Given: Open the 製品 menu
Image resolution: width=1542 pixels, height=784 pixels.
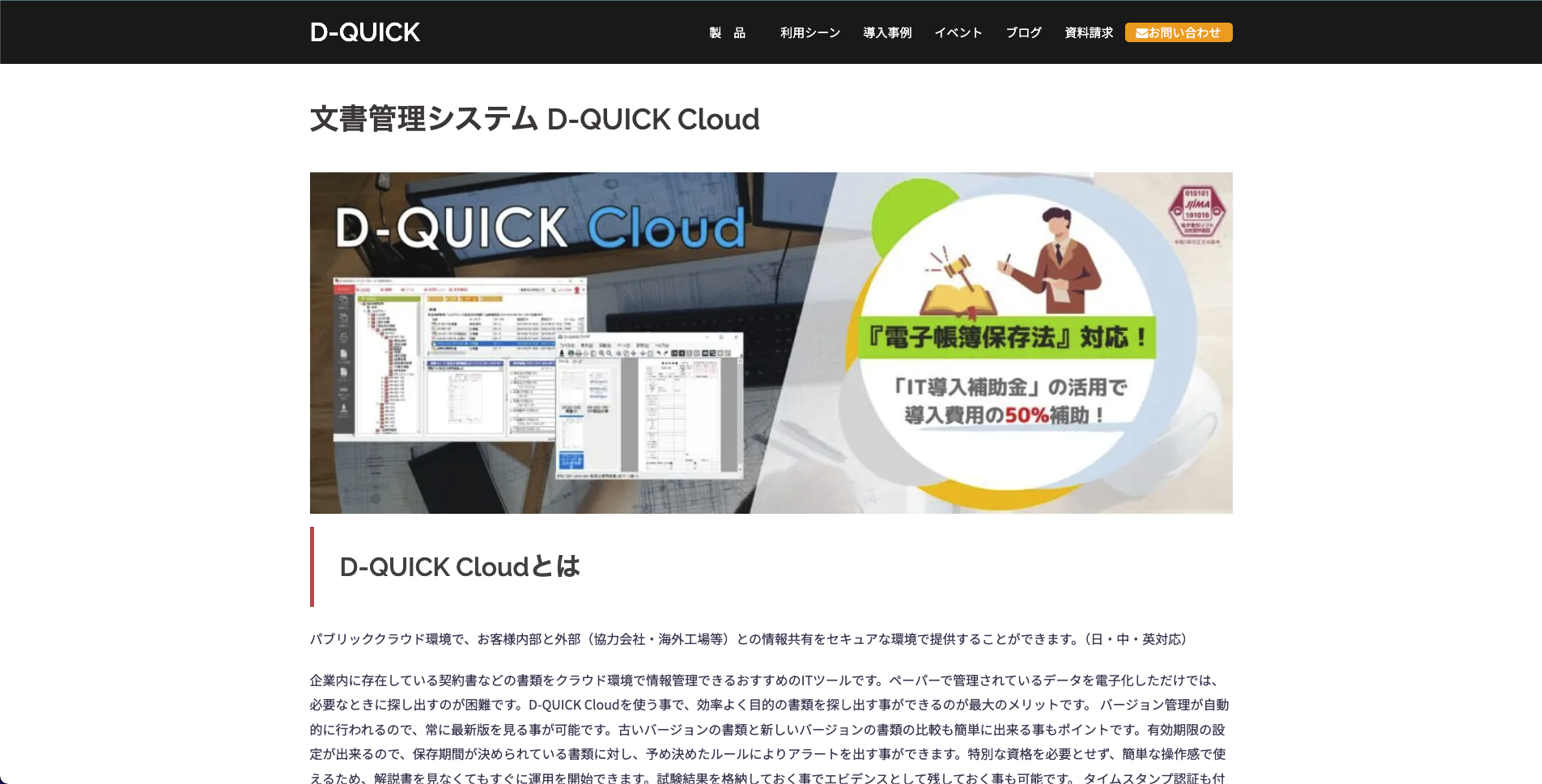Looking at the screenshot, I should [x=727, y=33].
